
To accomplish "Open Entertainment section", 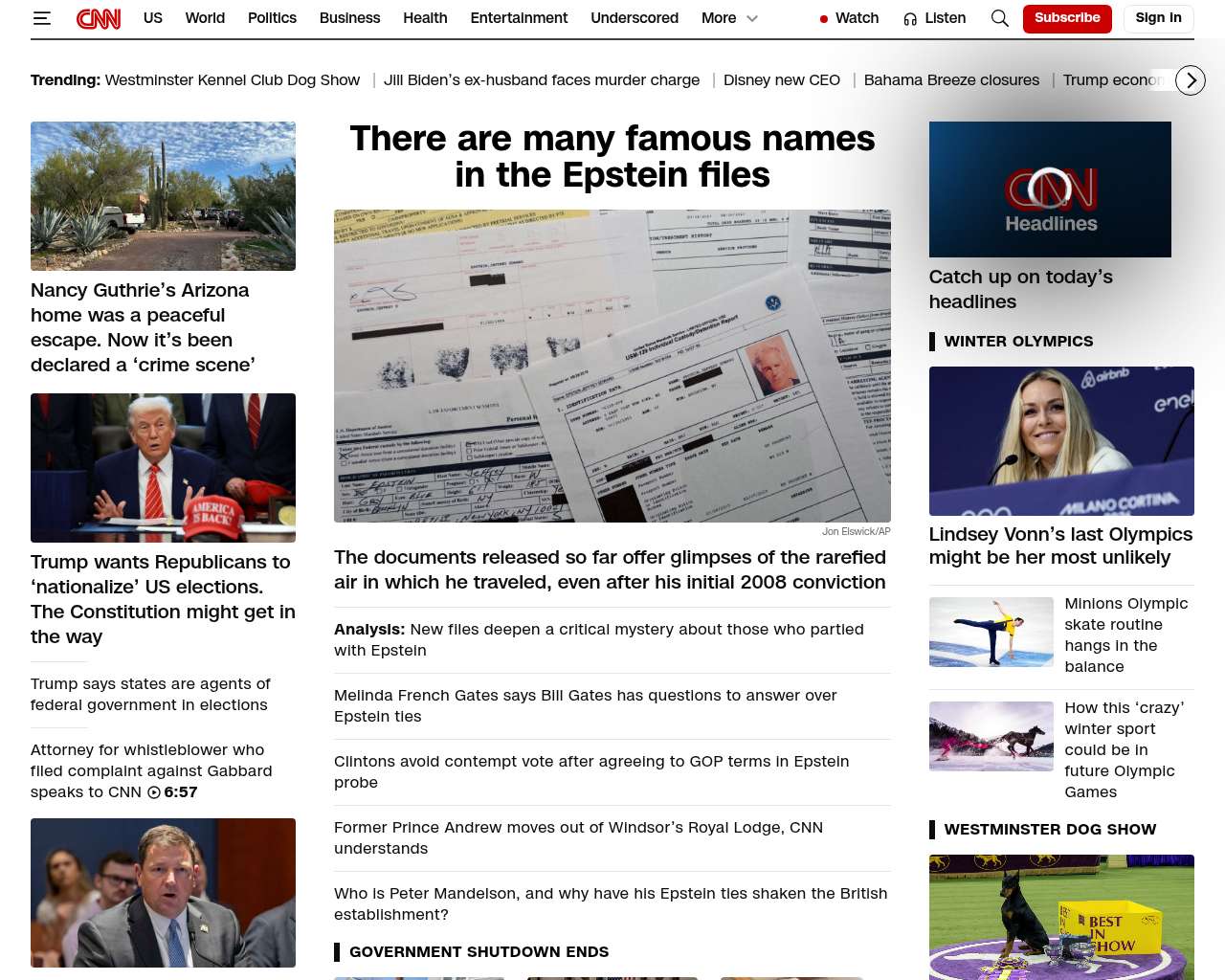I will 519,18.
